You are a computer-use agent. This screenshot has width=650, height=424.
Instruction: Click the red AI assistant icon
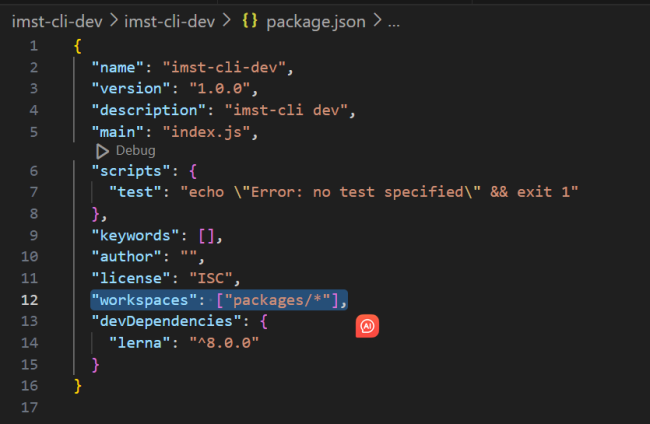coord(367,326)
